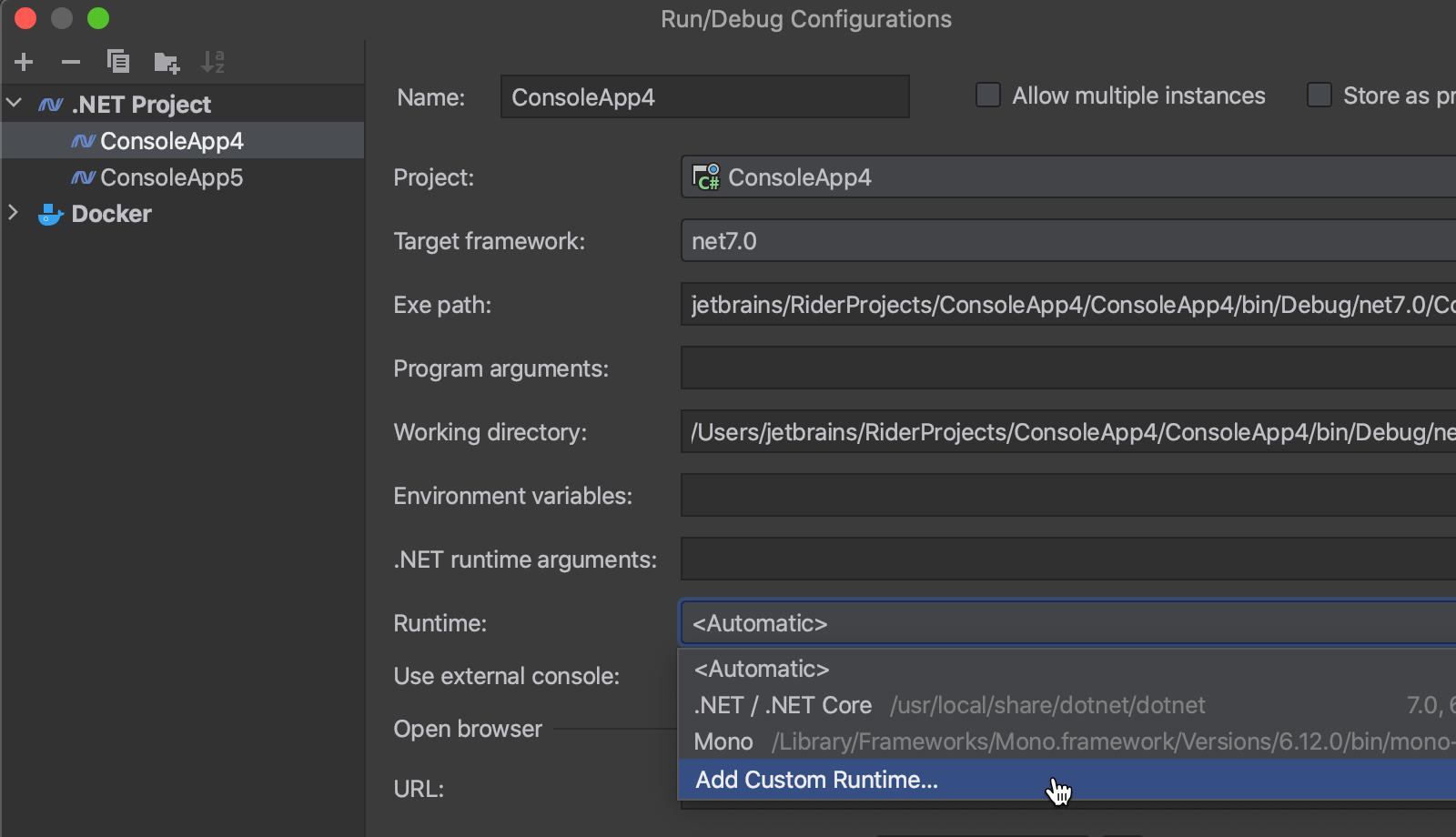Click the Remove Configuration minus icon
This screenshot has height=837, width=1456.
click(x=71, y=62)
